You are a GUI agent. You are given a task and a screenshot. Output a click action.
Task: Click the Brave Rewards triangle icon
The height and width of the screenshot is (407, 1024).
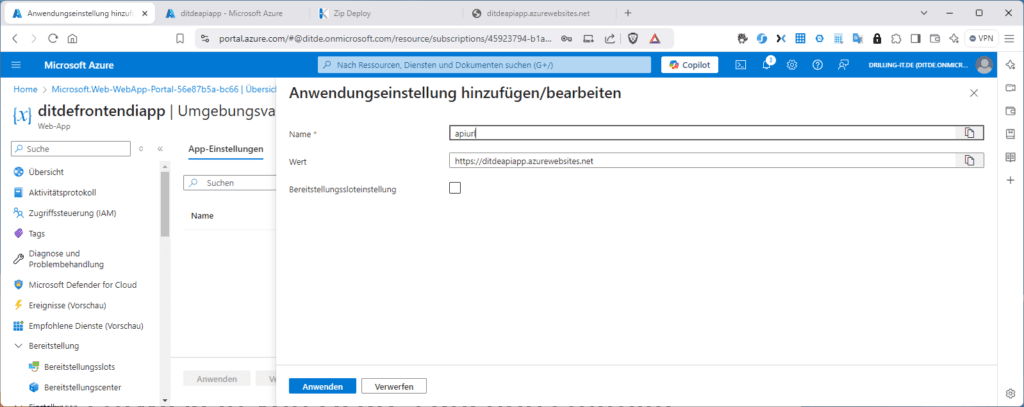[654, 39]
